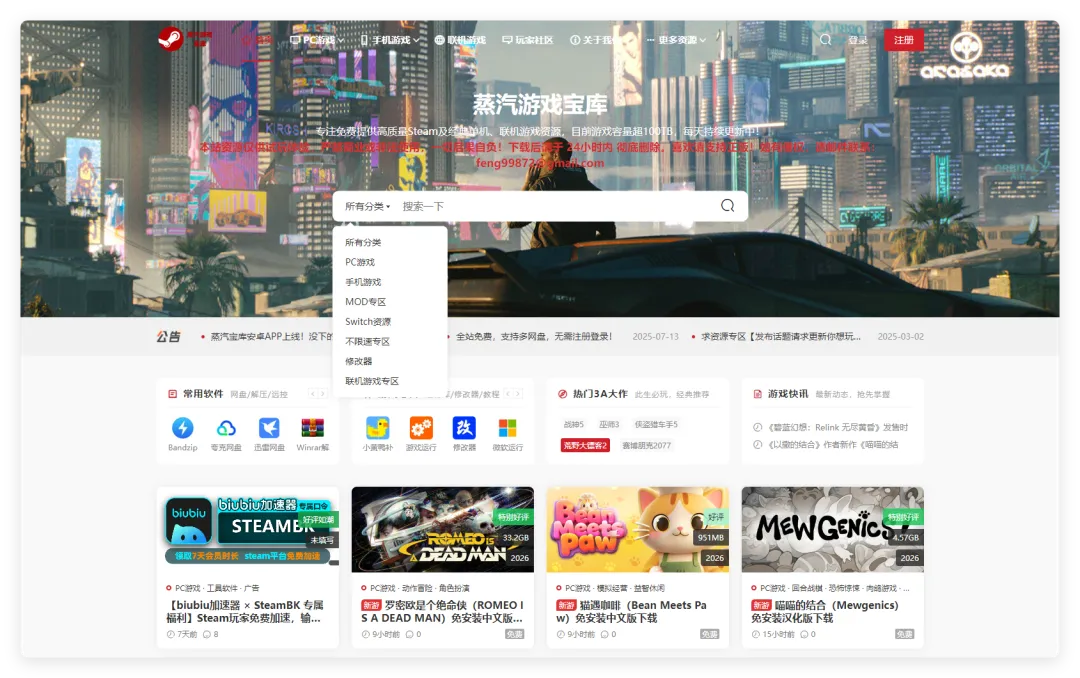Click the red 注册 register button
Viewport: 1080px width, 678px height.
click(904, 40)
